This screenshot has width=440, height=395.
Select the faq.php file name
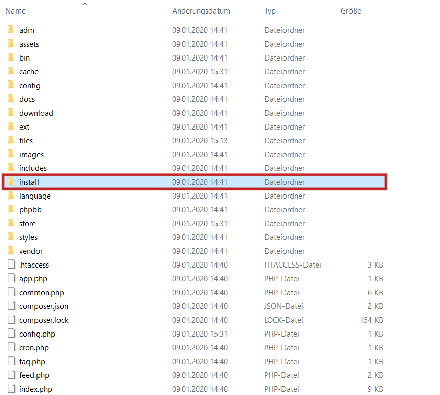(32, 361)
